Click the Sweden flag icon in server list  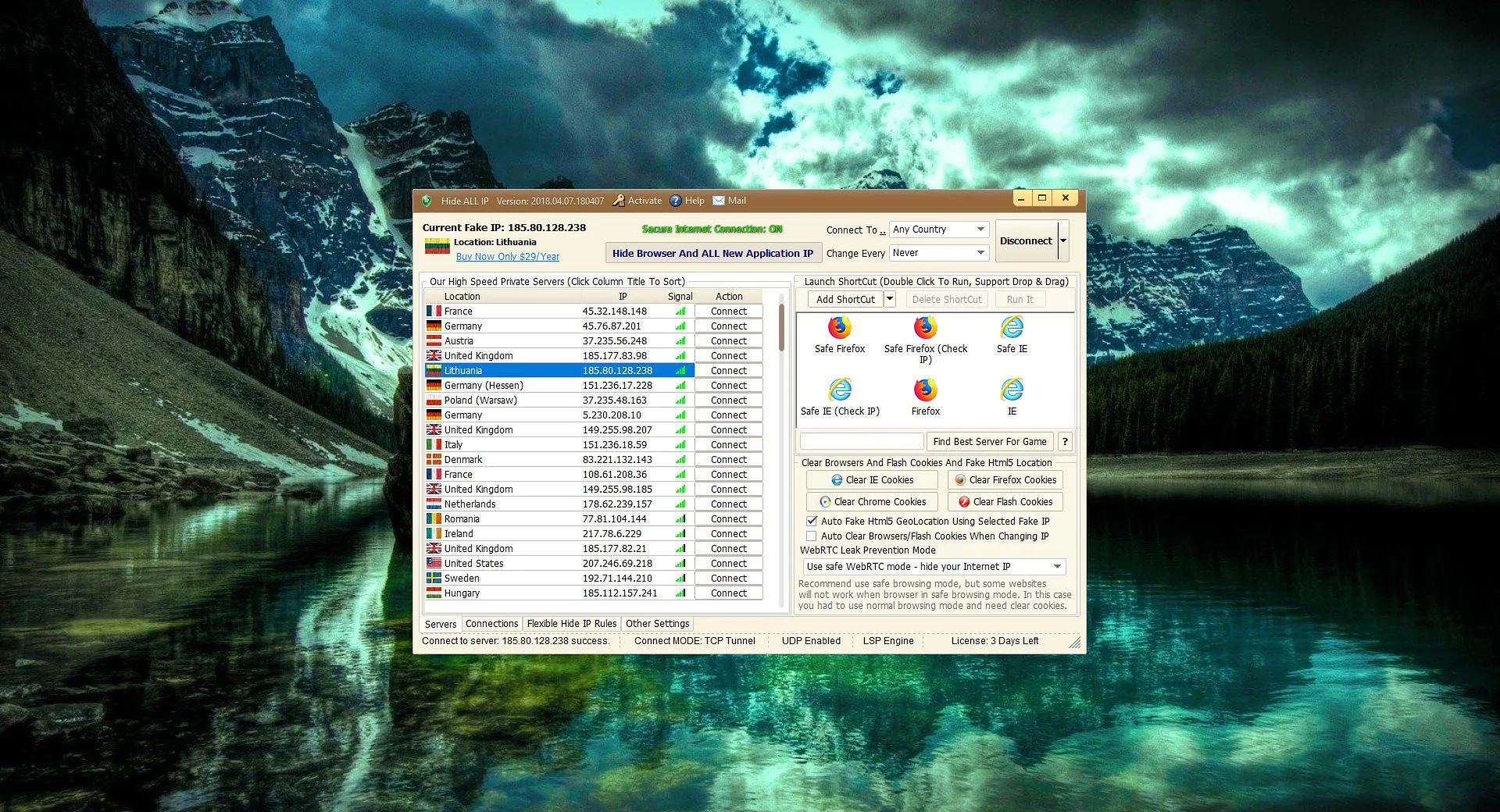[434, 578]
